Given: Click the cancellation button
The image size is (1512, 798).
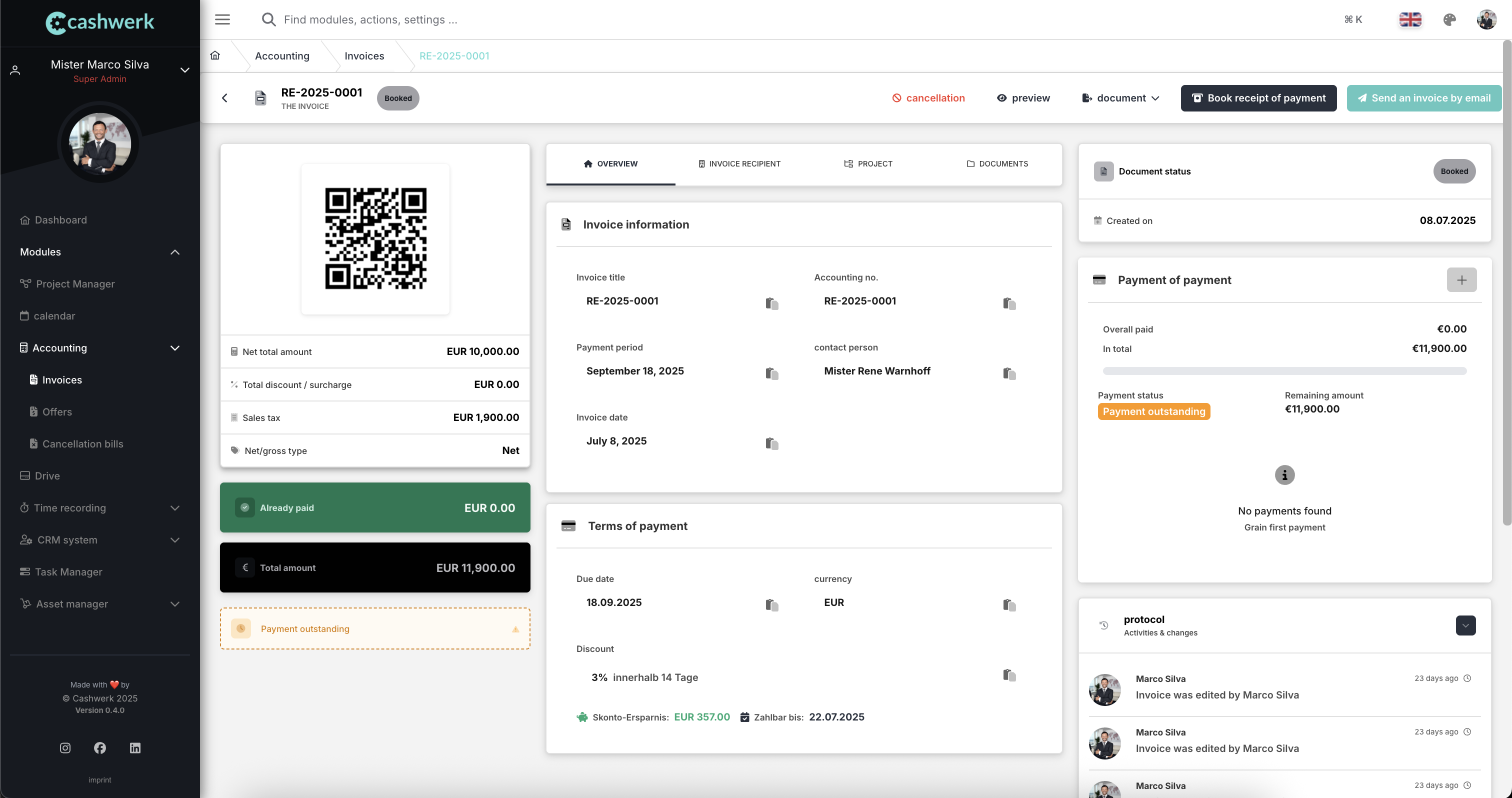Looking at the screenshot, I should point(928,98).
